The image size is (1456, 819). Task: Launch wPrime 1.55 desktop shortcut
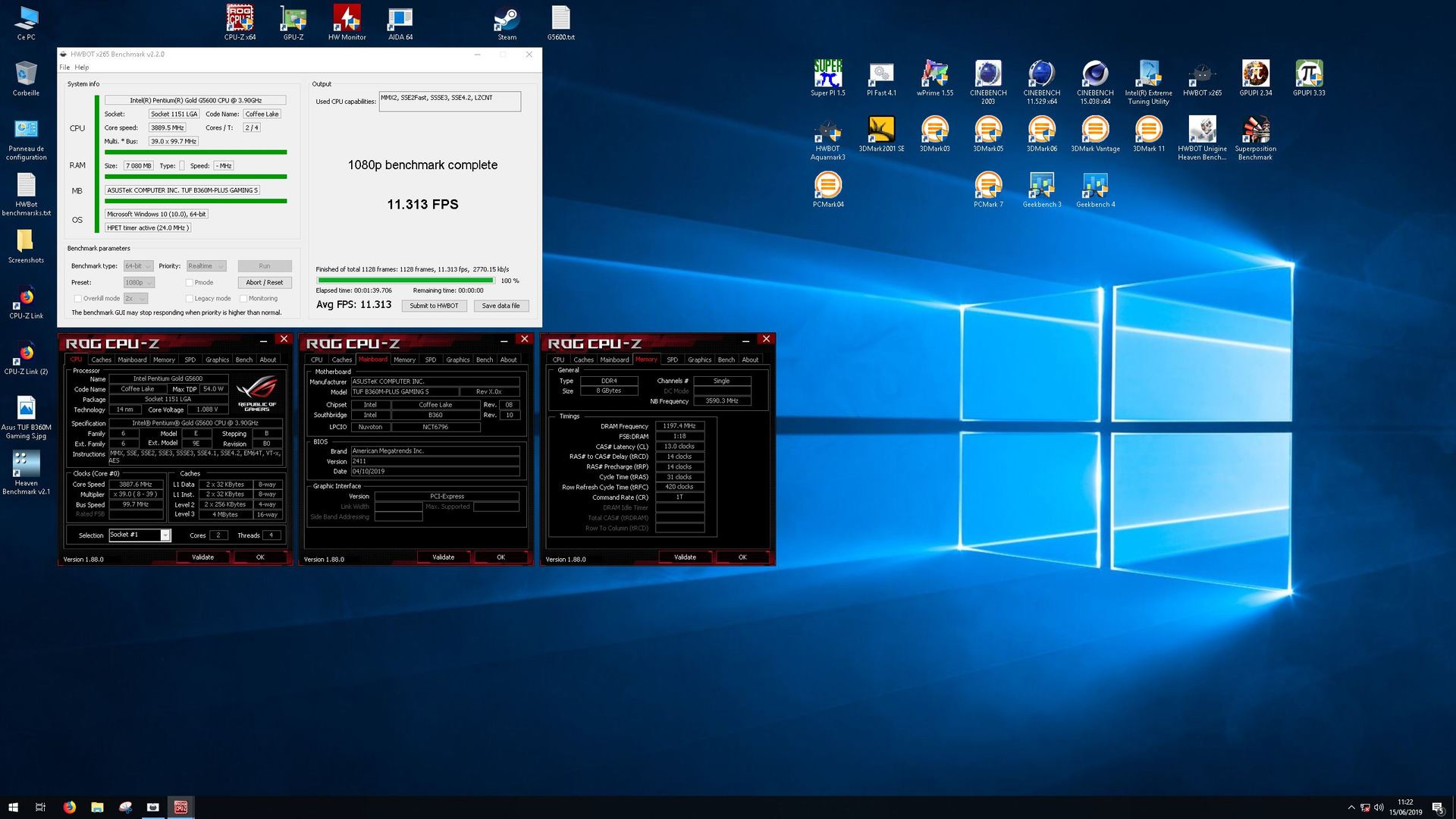[935, 78]
